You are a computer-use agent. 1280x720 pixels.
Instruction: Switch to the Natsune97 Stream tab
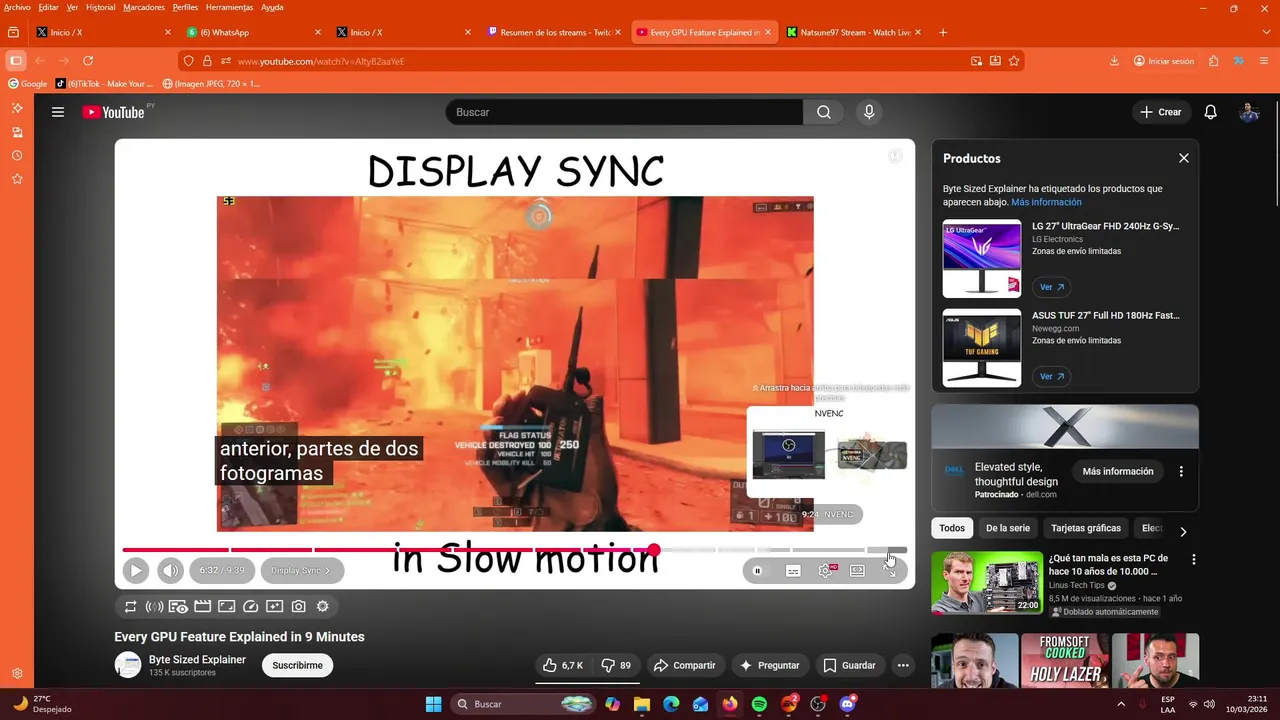click(x=854, y=32)
